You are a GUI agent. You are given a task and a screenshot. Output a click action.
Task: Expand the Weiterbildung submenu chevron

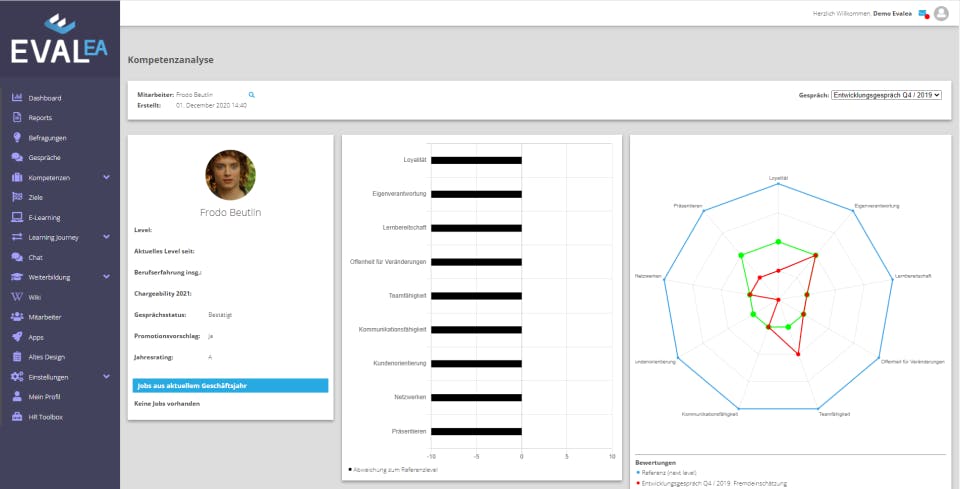(107, 277)
